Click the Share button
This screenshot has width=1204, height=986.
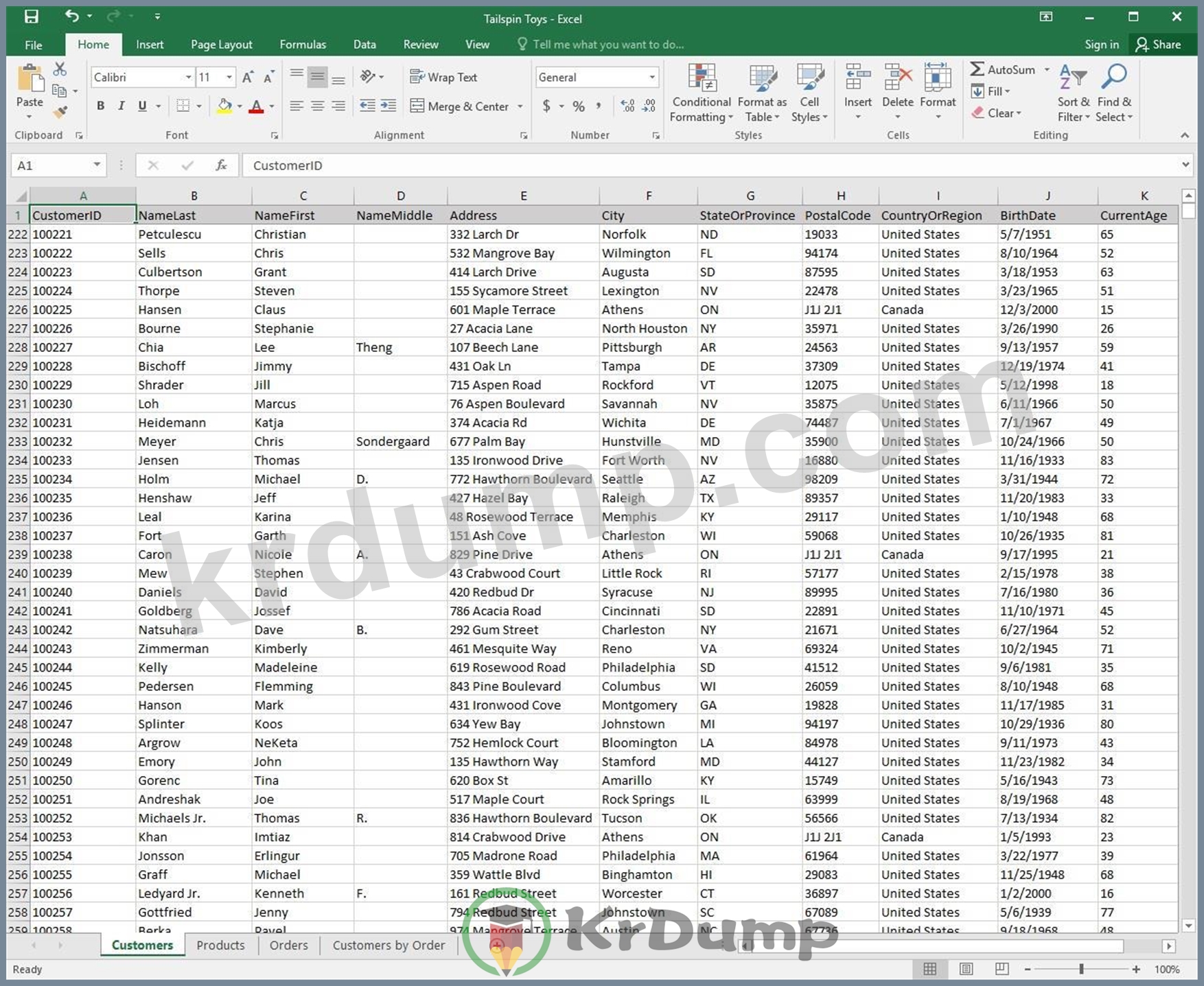click(x=1159, y=45)
